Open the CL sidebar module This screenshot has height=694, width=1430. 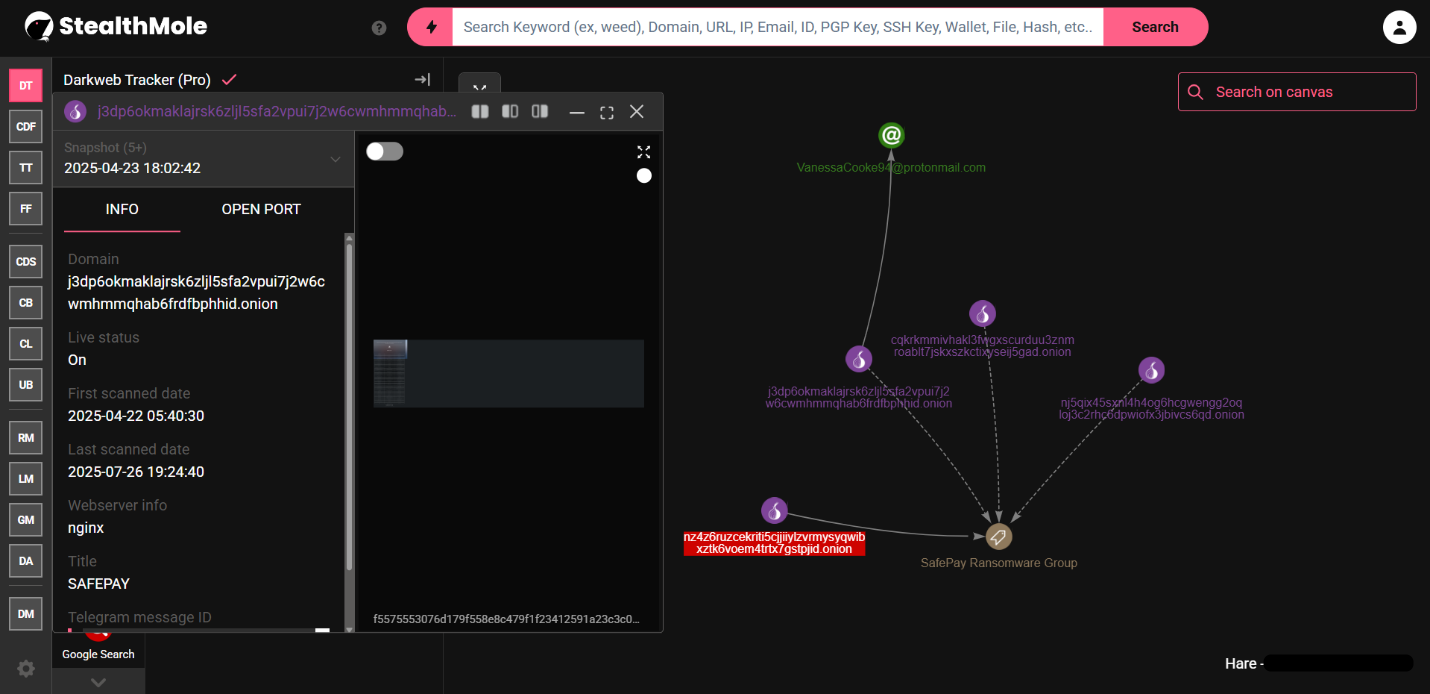[26, 344]
